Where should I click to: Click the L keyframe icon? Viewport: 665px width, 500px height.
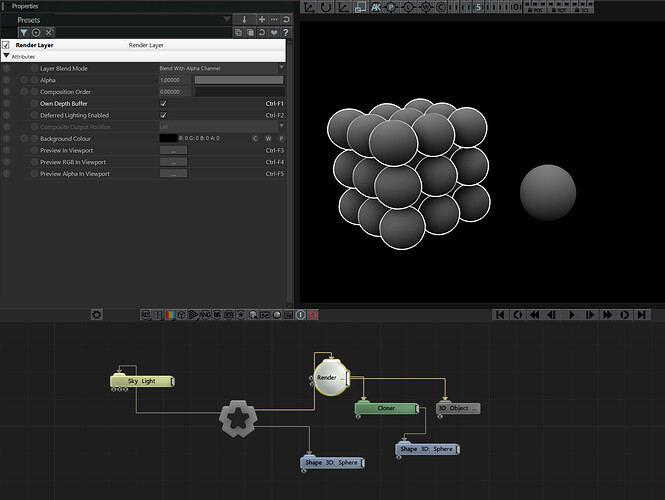click(408, 7)
